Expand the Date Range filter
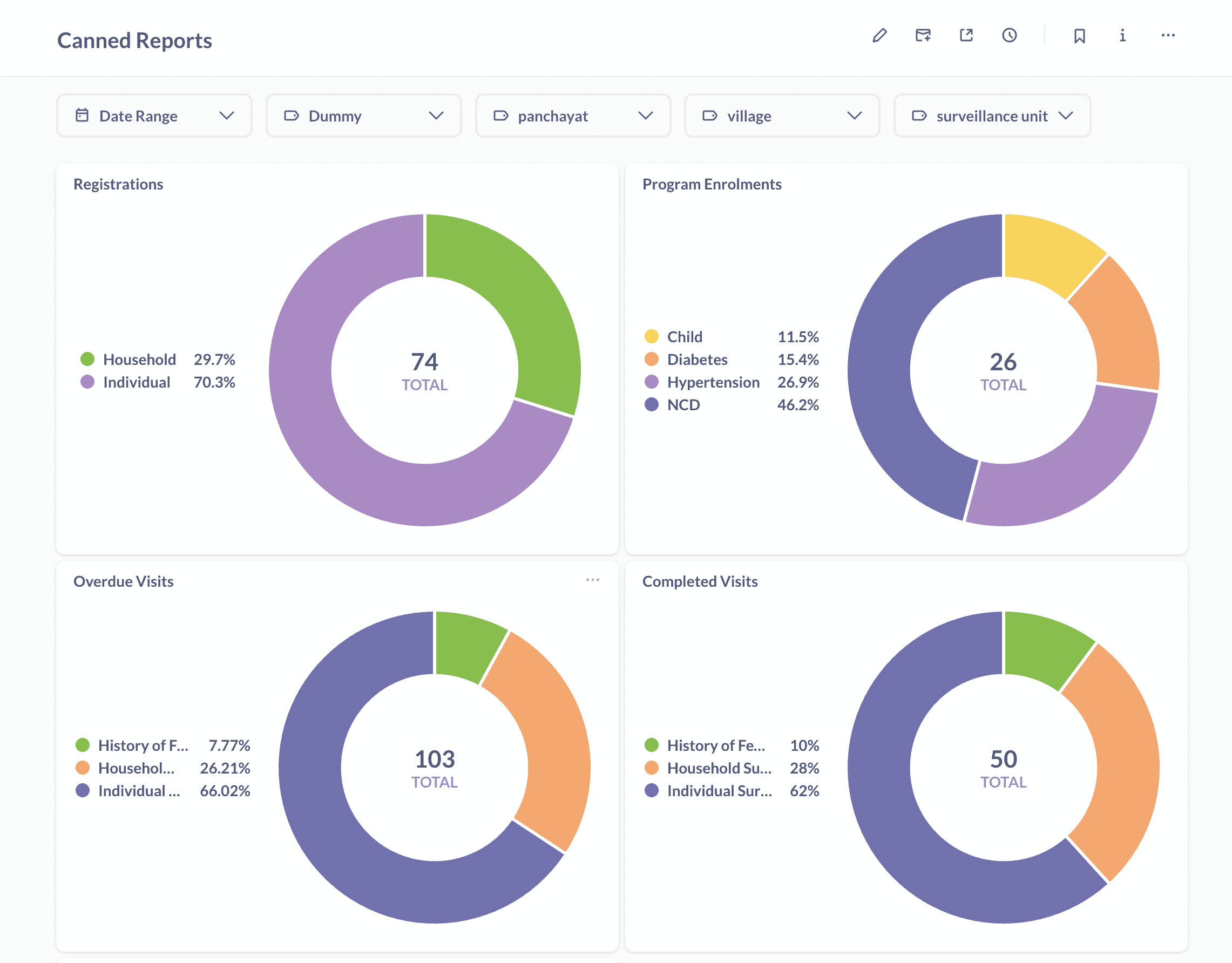The width and height of the screenshot is (1232, 963). [154, 116]
